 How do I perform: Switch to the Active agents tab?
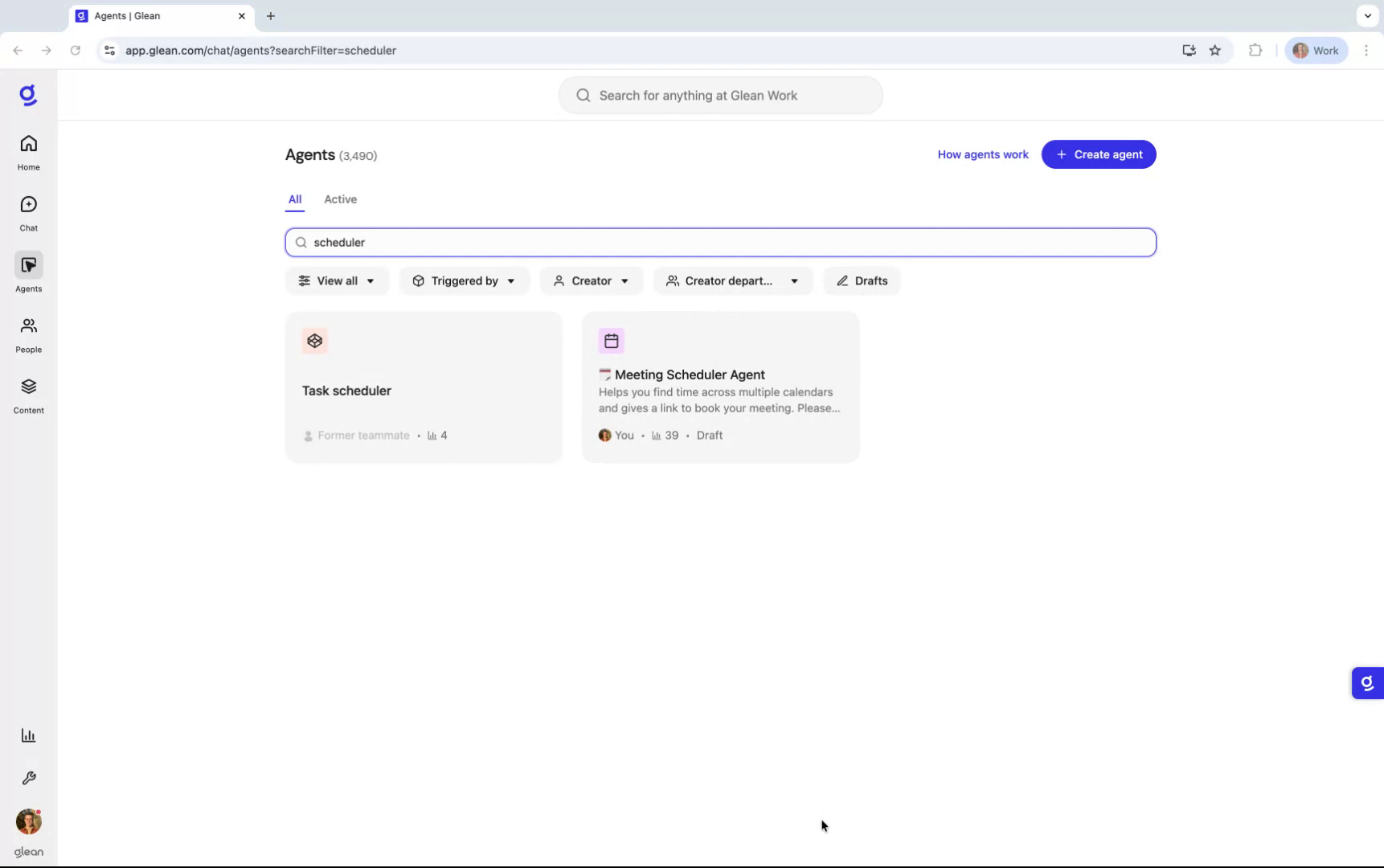[340, 199]
